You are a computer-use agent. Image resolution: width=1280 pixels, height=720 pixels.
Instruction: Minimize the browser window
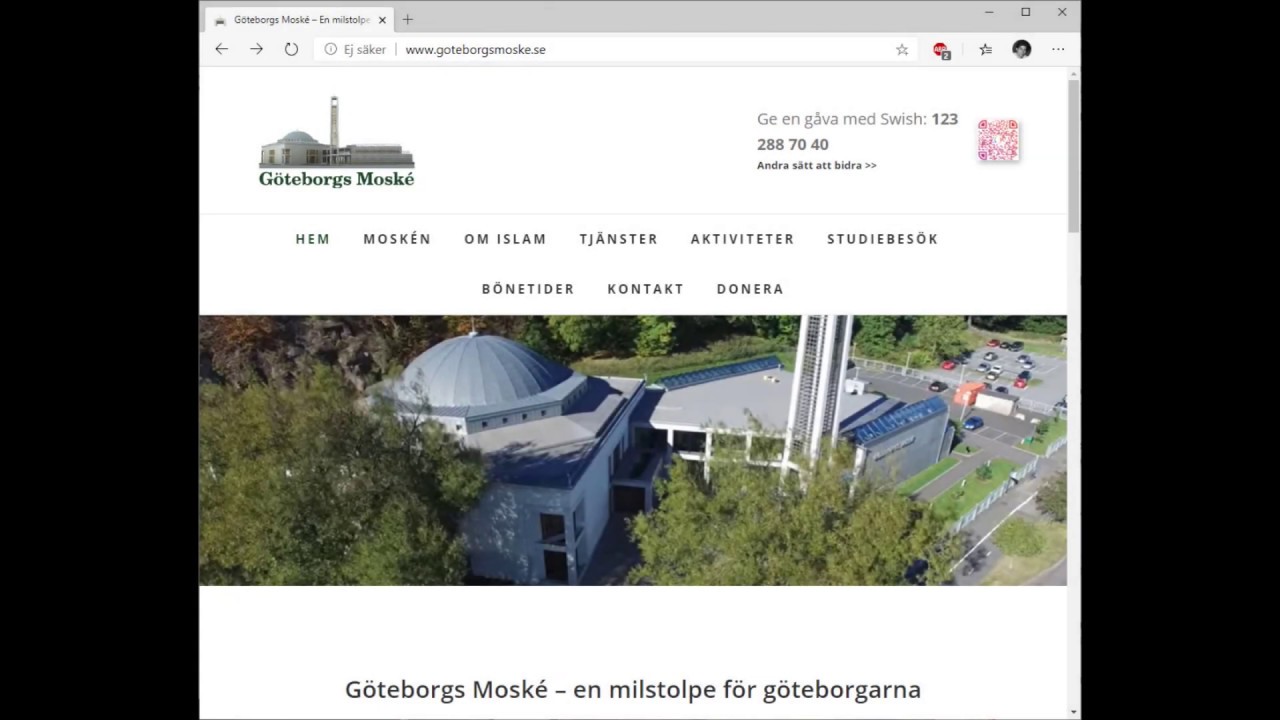click(988, 12)
